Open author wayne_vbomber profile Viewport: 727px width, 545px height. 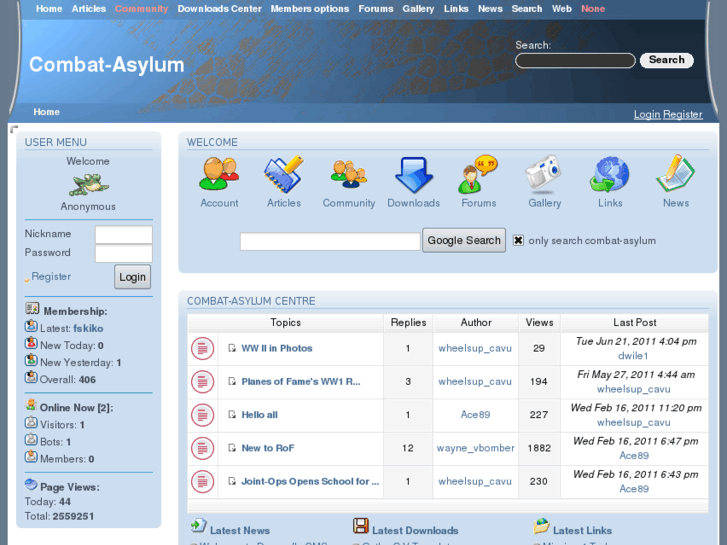(475, 448)
